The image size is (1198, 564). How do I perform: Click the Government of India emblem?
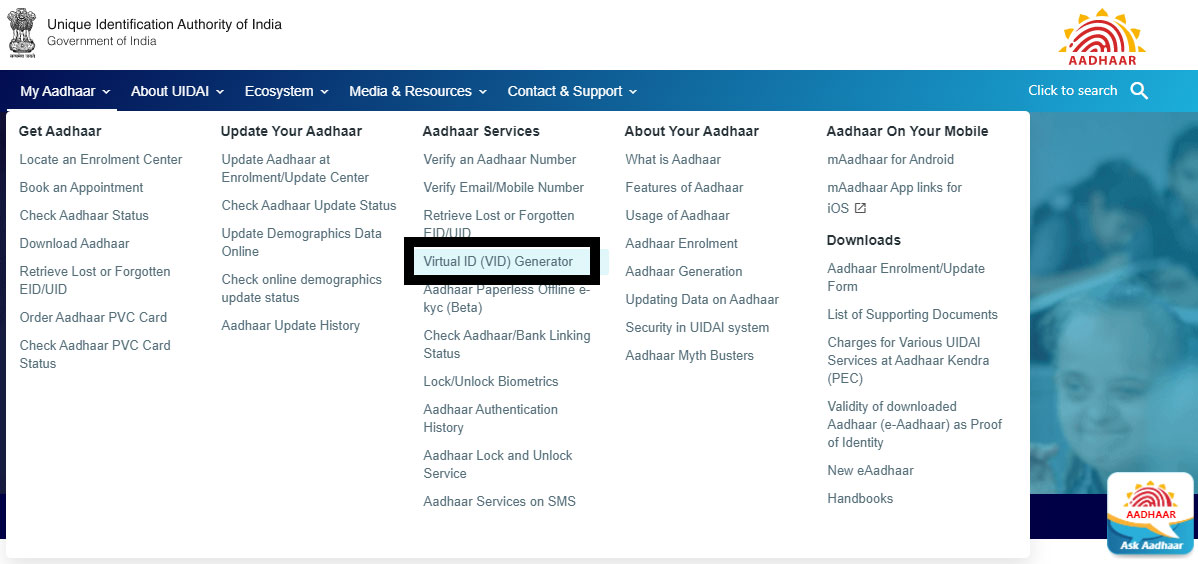pyautogui.click(x=22, y=33)
